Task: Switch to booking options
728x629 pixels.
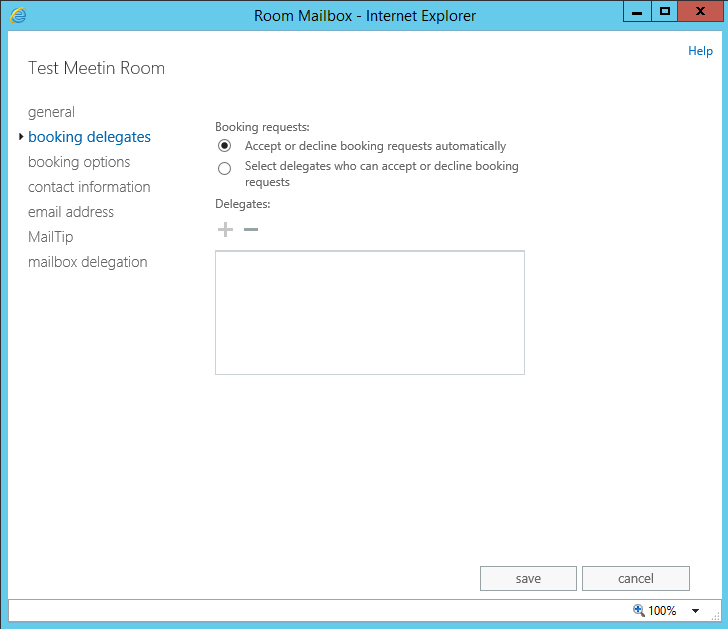Action: [79, 162]
